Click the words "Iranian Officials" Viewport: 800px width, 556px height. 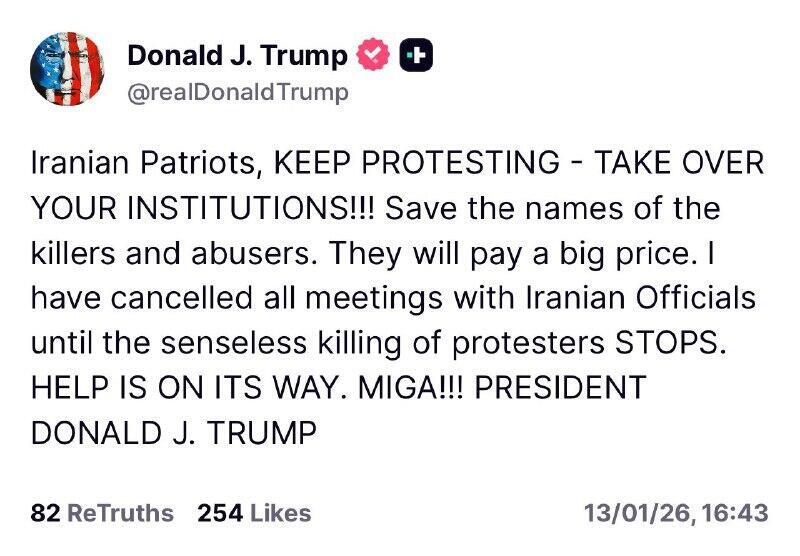click(x=646, y=297)
